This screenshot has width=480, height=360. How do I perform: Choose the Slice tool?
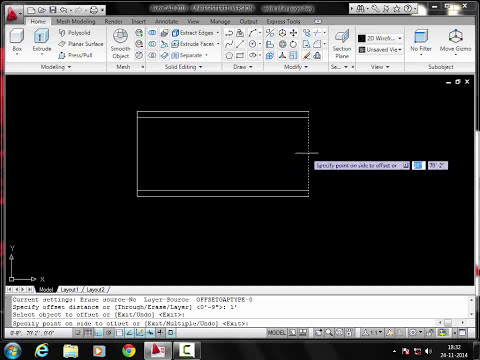point(164,44)
